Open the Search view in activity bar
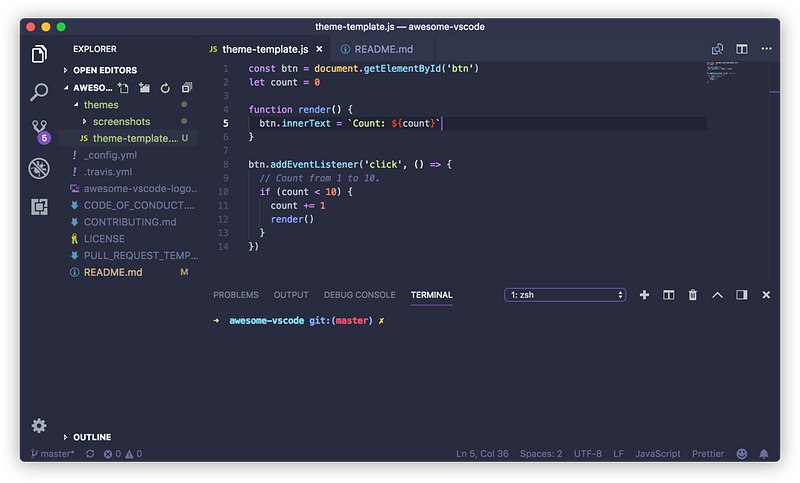This screenshot has height=483, width=800. point(39,92)
